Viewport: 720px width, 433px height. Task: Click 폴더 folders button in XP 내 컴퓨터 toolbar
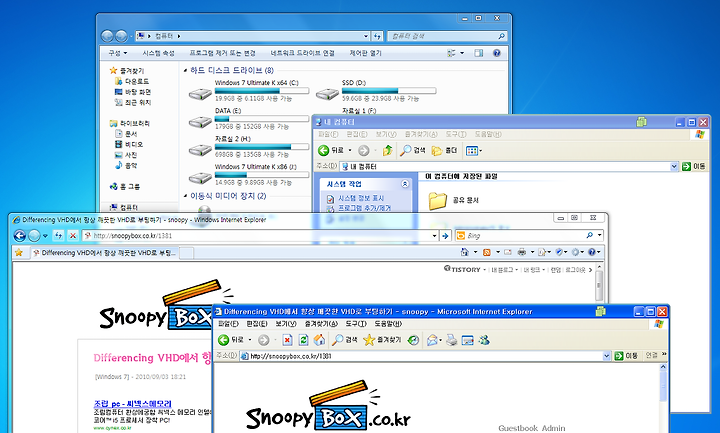click(444, 150)
